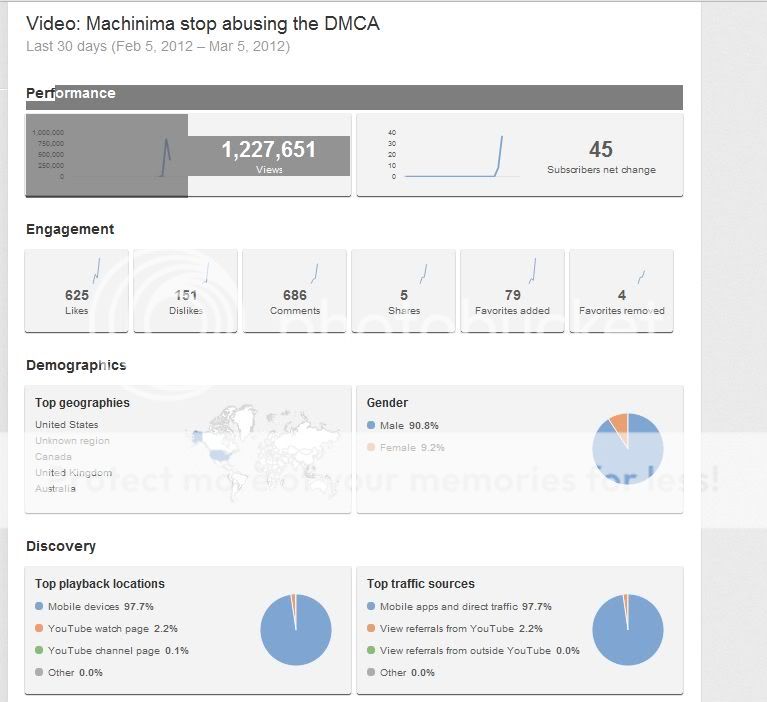Click the Top traffic sources pie chart
Viewport: 767px width, 702px height.
627,630
